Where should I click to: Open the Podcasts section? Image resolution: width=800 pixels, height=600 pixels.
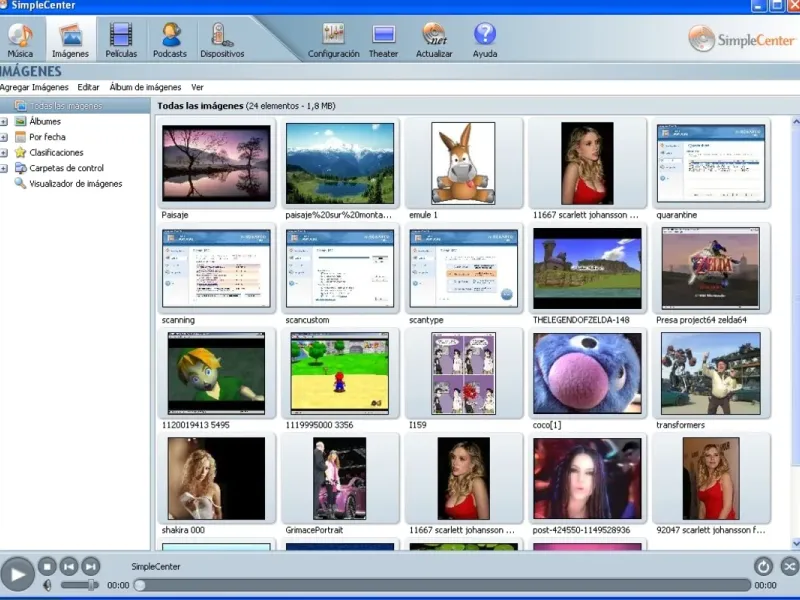[170, 40]
